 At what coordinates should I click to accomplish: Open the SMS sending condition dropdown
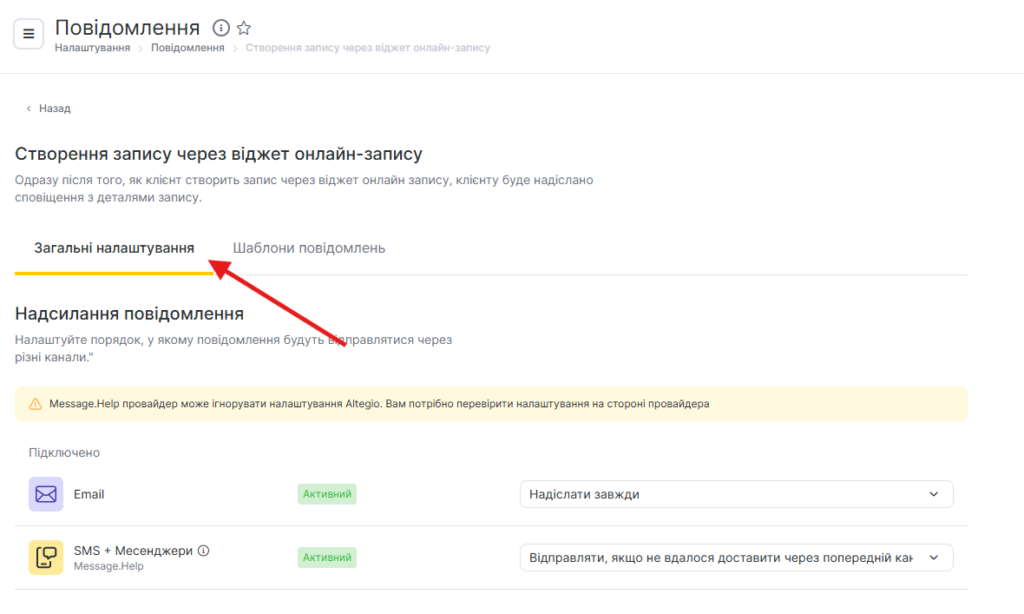(736, 557)
